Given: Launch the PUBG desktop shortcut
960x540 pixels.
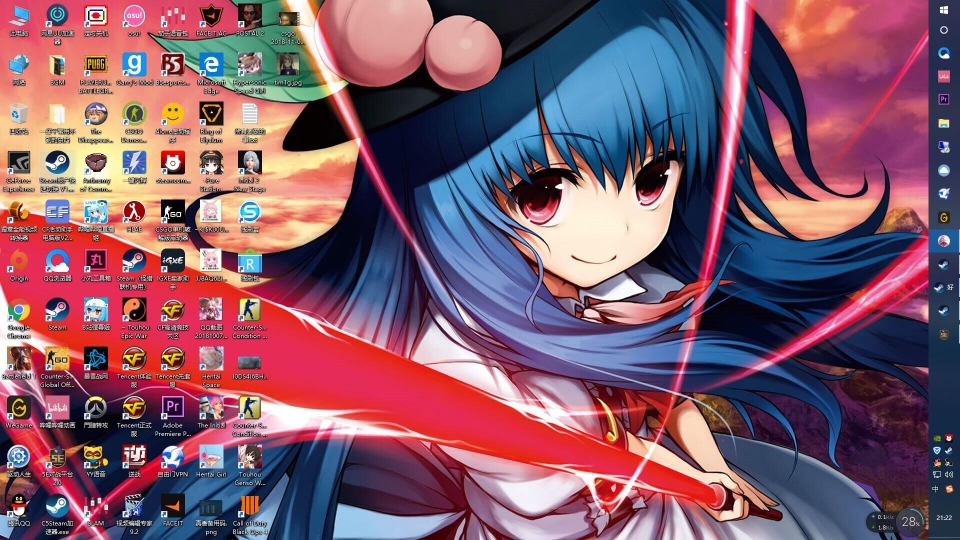Looking at the screenshot, I should pyautogui.click(x=96, y=73).
